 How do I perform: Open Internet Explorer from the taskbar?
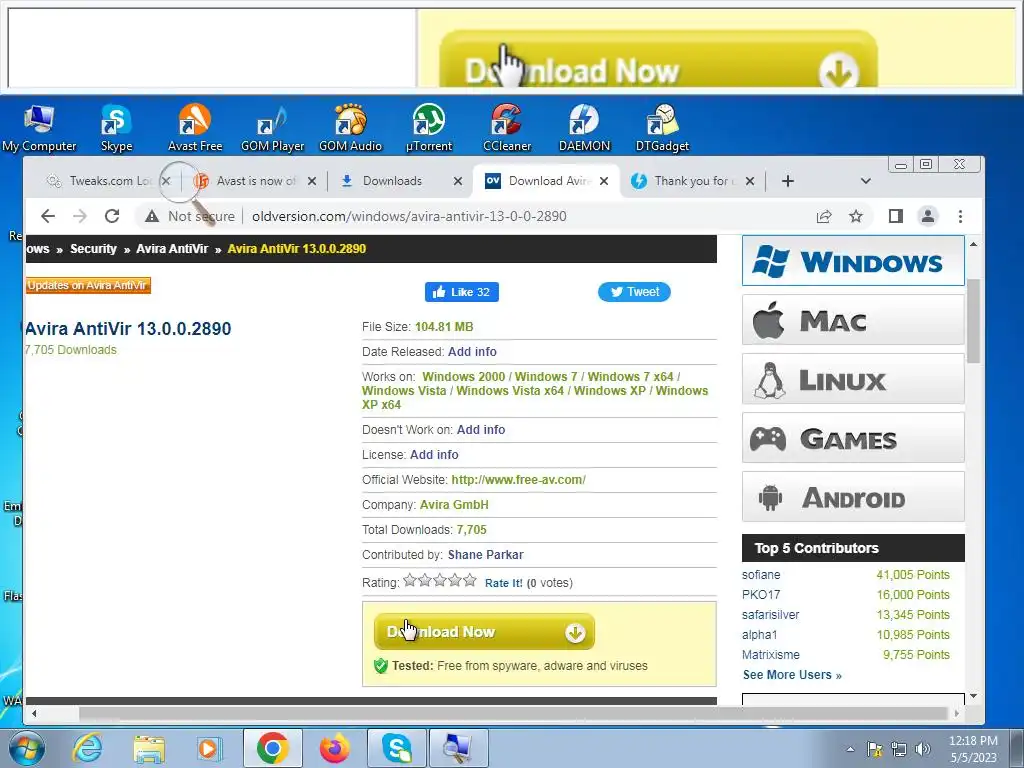(x=88, y=748)
